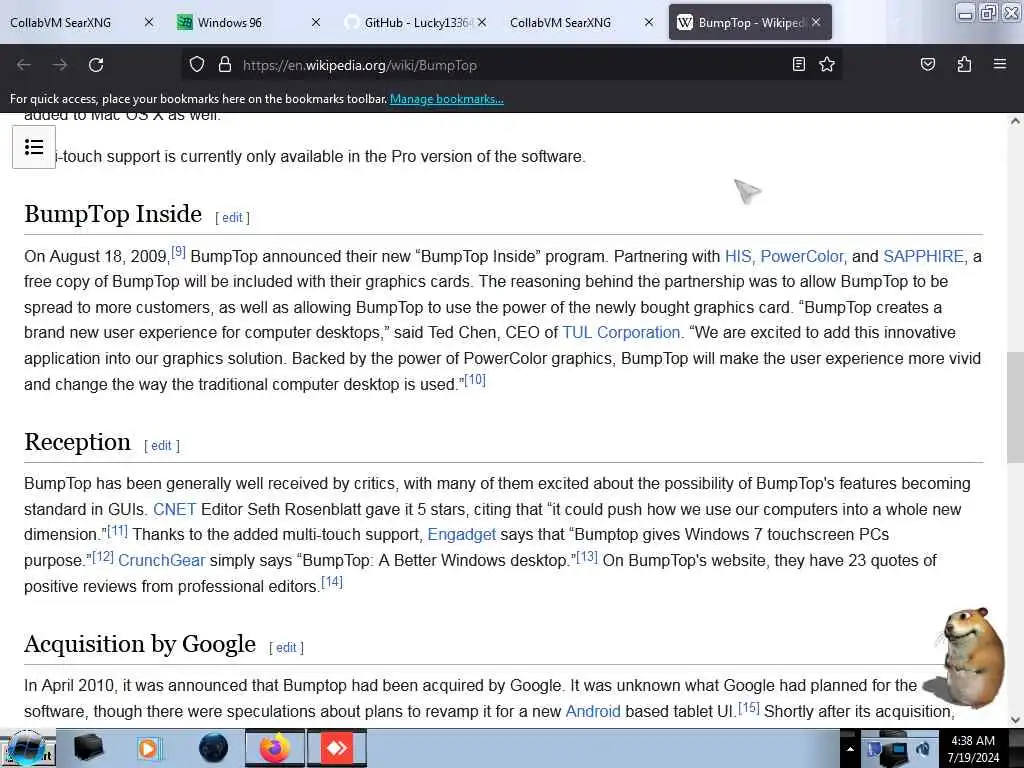Close the second CollabVM SearXNG tab
This screenshot has height=768, width=1024.
(648, 22)
